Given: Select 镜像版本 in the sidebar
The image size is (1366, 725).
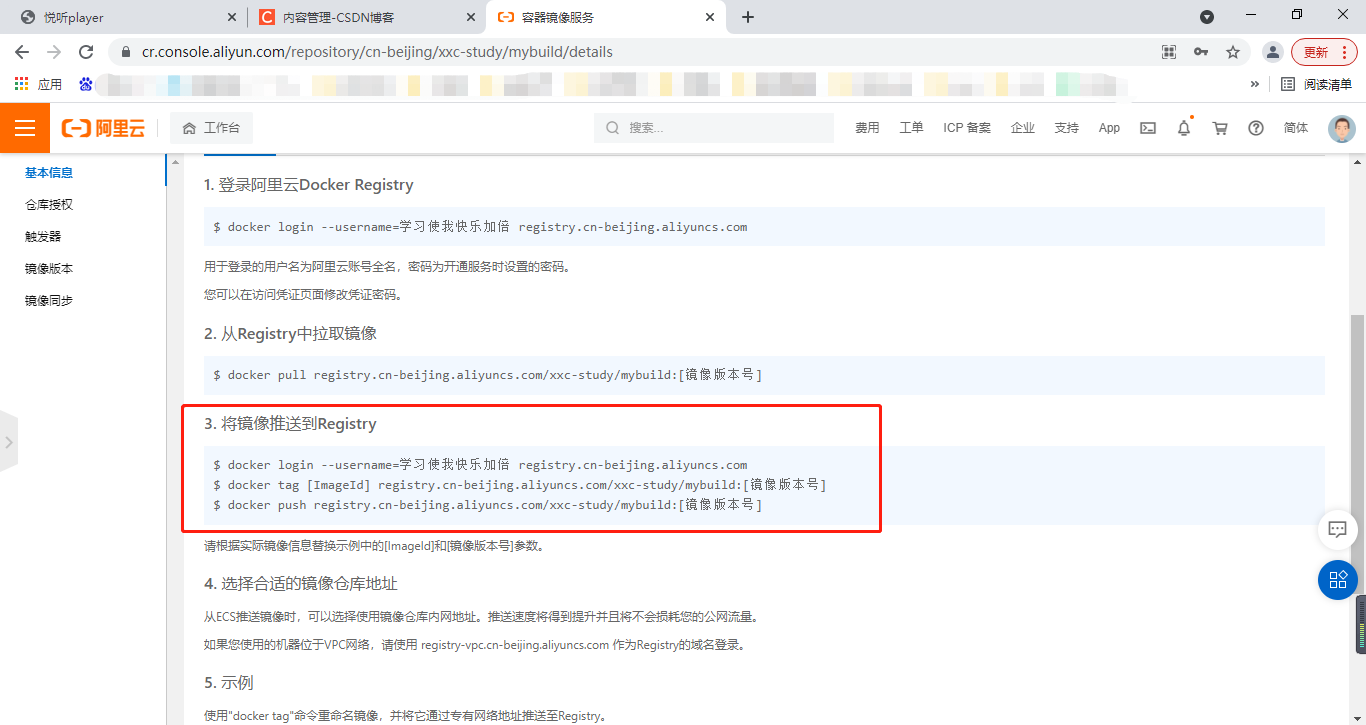Looking at the screenshot, I should coord(49,269).
